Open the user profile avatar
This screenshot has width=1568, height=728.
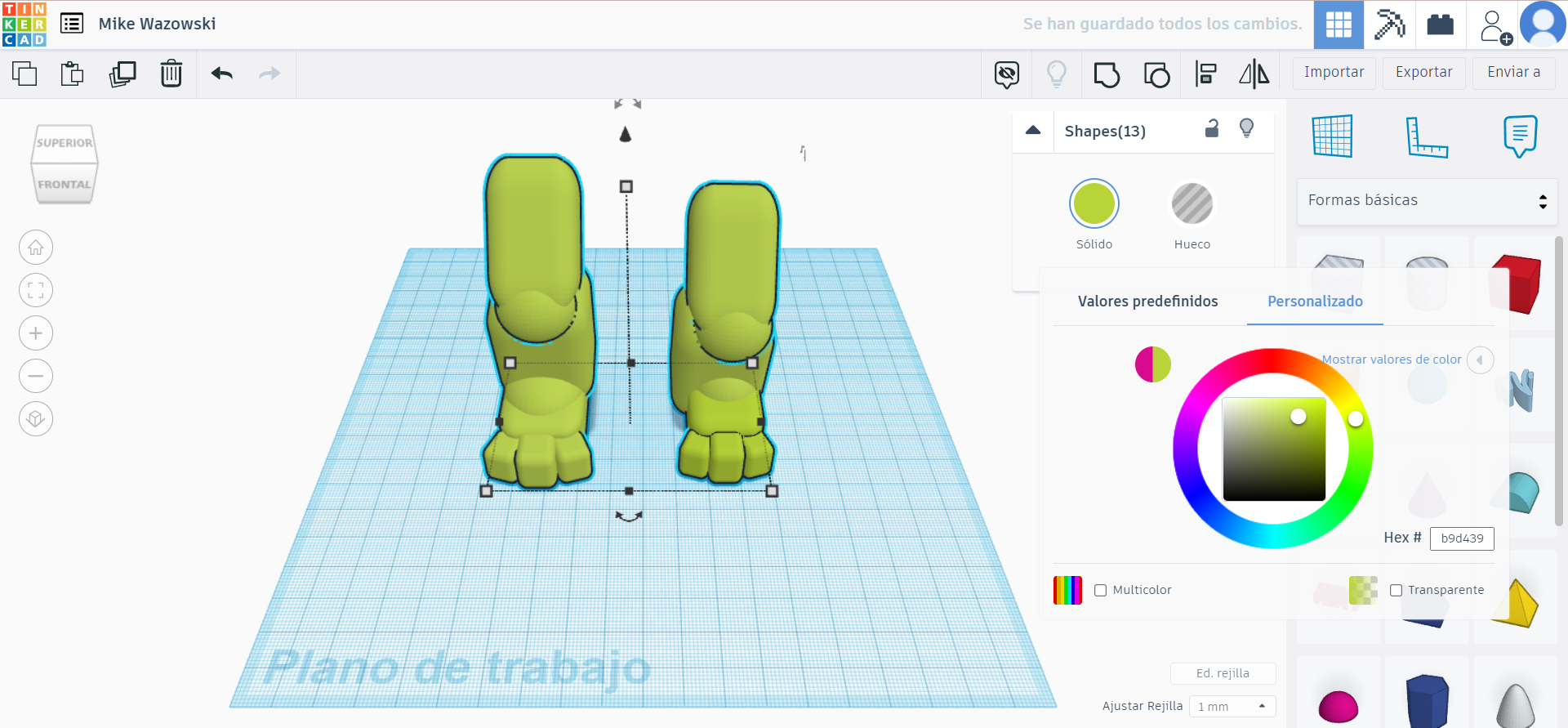pyautogui.click(x=1543, y=25)
